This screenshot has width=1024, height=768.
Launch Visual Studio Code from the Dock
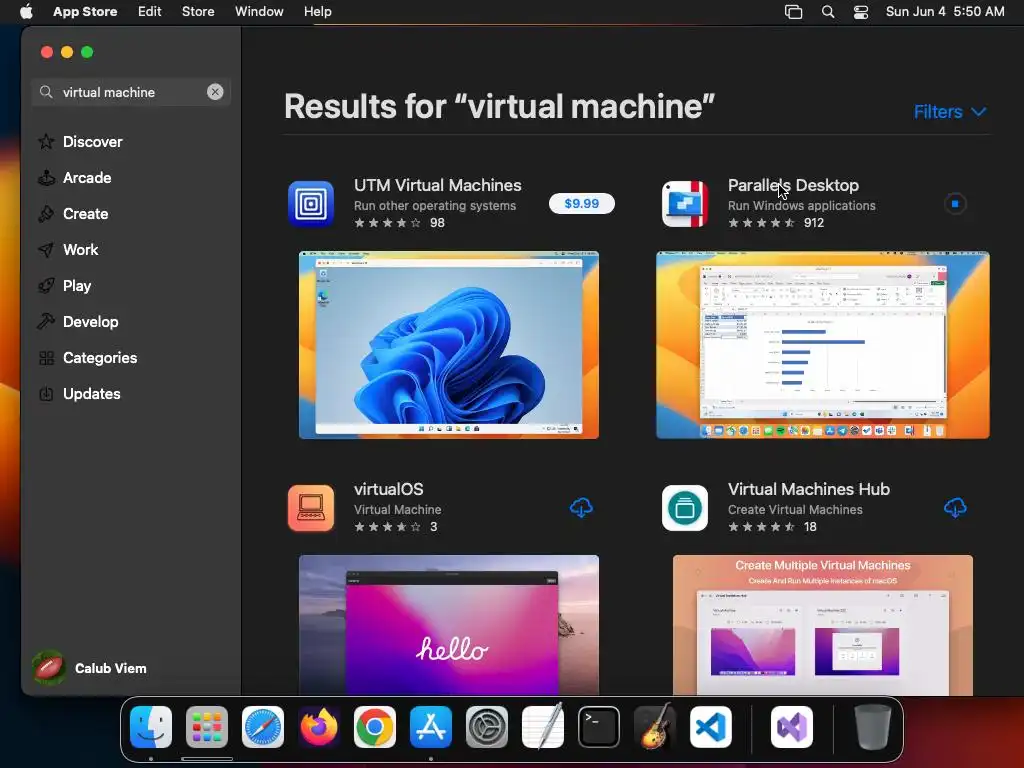click(711, 727)
